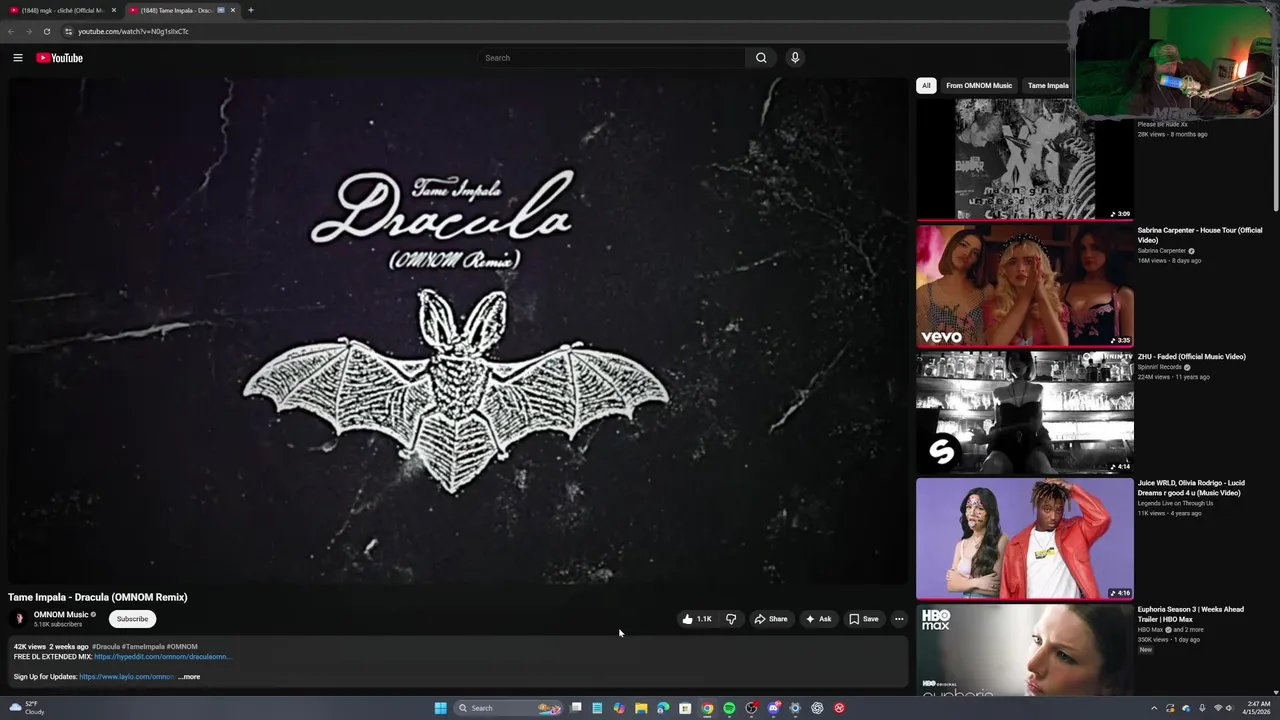1280x720 pixels.
Task: Select the Tame Impala filter chip
Action: click(1048, 85)
